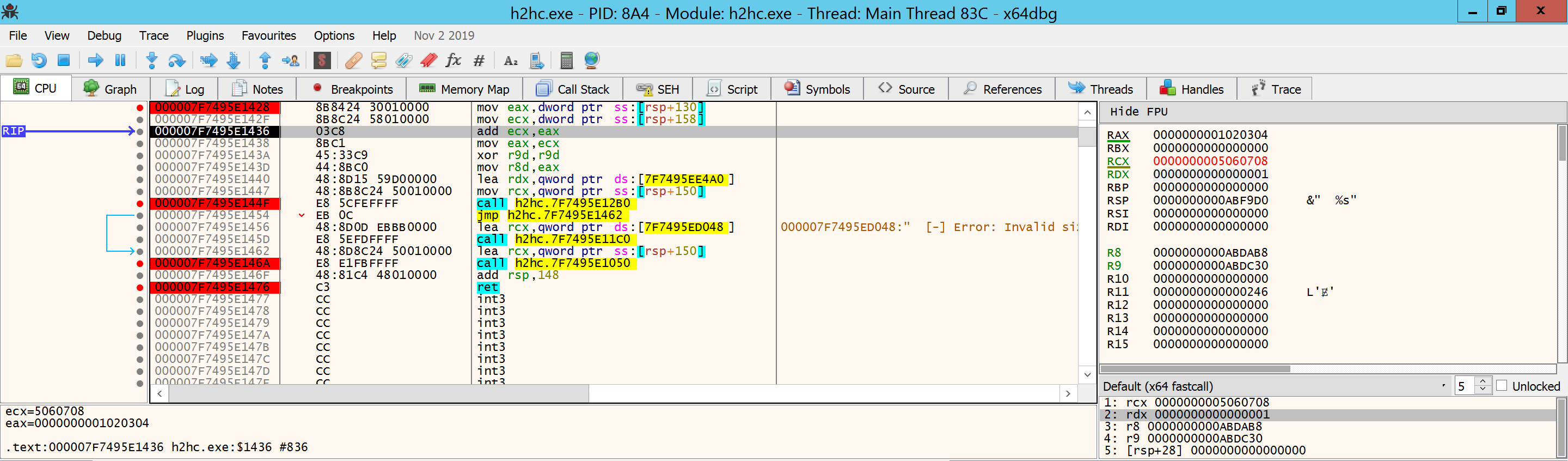Switch to the Graph tab
Screen dimensions: 1568x461
110,89
